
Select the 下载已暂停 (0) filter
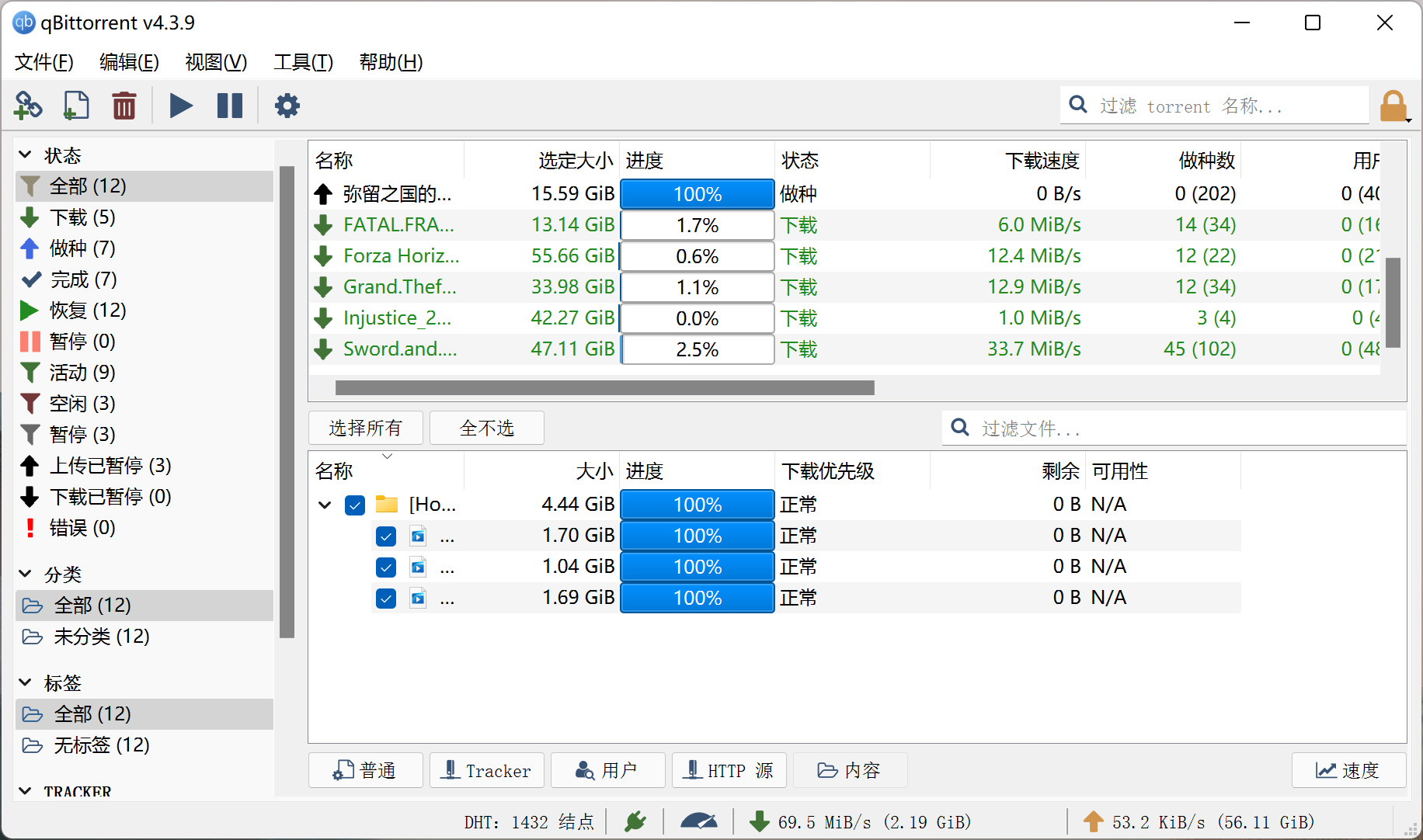click(x=144, y=497)
